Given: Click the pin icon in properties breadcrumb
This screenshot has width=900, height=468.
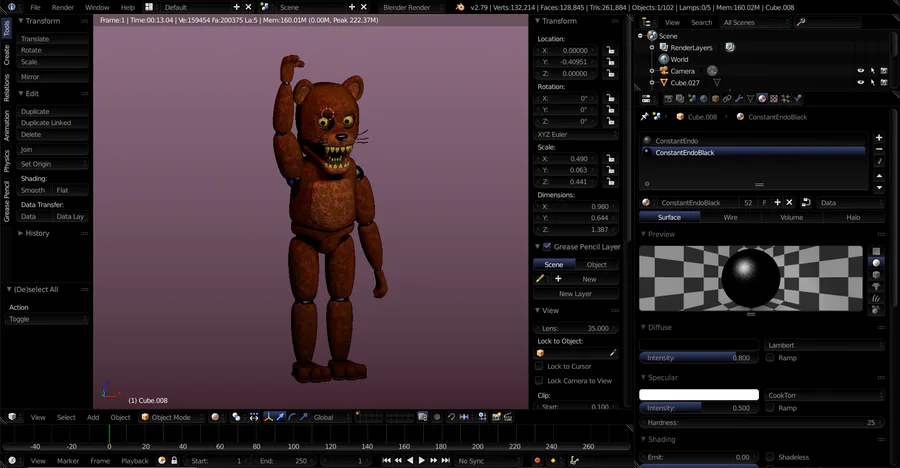Looking at the screenshot, I should [644, 117].
